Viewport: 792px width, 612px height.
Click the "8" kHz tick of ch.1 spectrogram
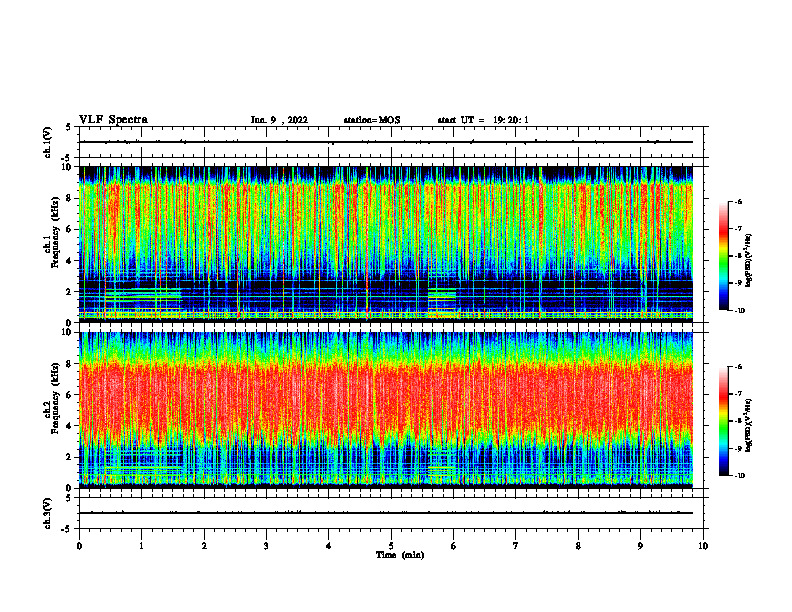(x=69, y=198)
